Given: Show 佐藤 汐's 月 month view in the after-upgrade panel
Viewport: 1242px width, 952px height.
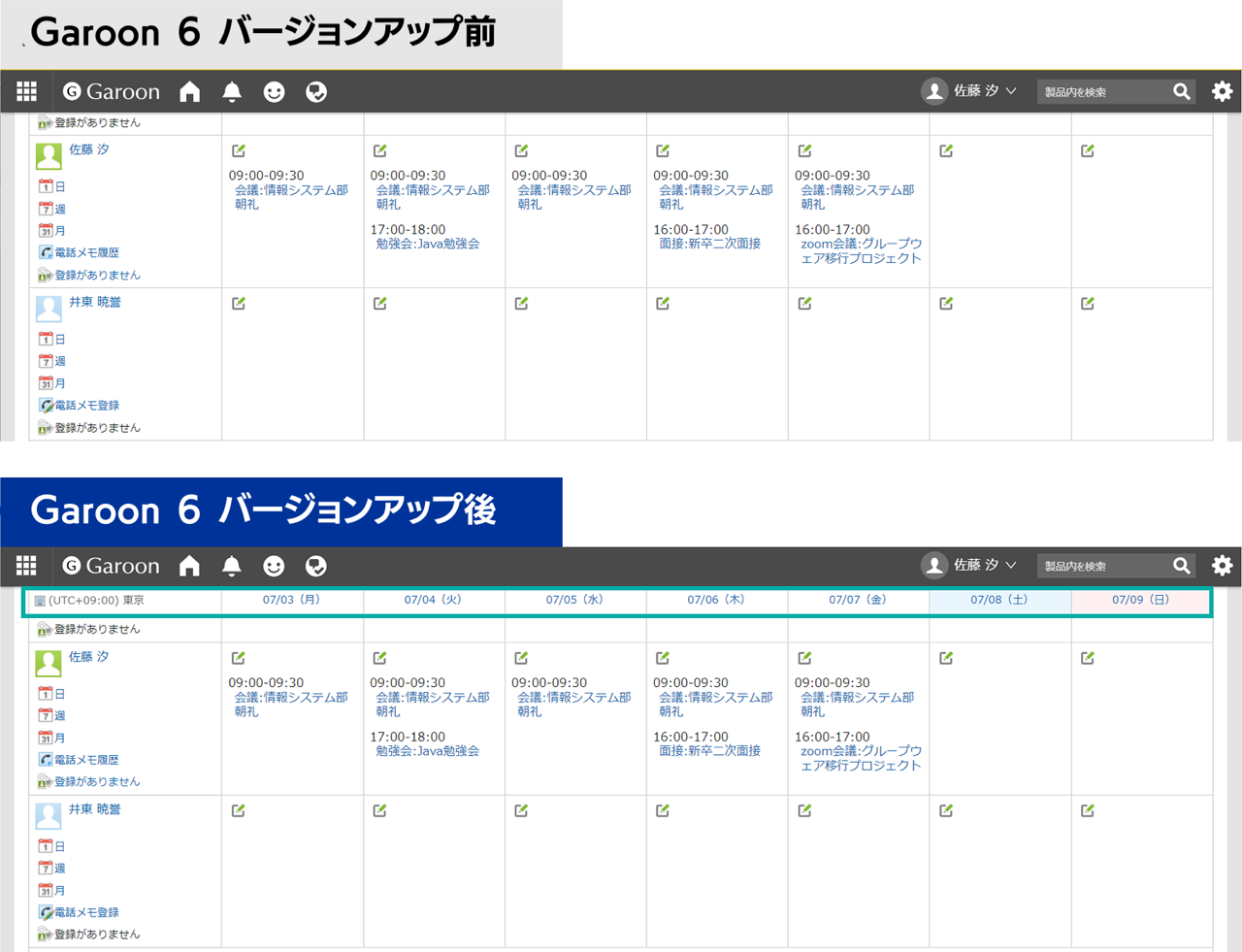Looking at the screenshot, I should [52, 738].
